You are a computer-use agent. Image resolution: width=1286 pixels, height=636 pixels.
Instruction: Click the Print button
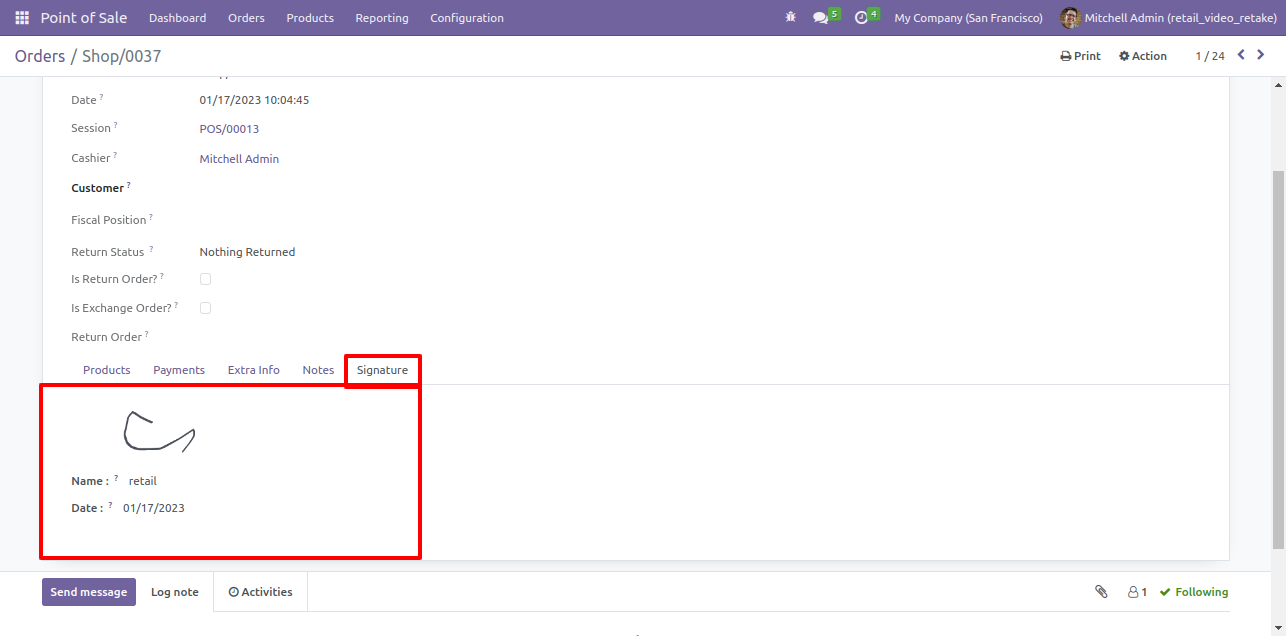1080,56
